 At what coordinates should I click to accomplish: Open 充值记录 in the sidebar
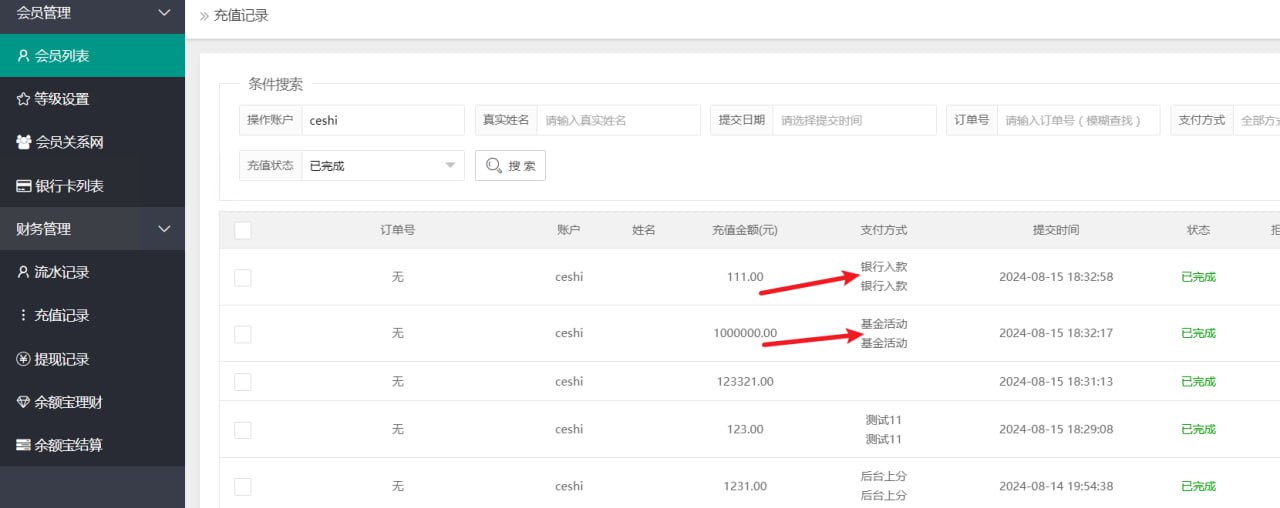(62, 315)
